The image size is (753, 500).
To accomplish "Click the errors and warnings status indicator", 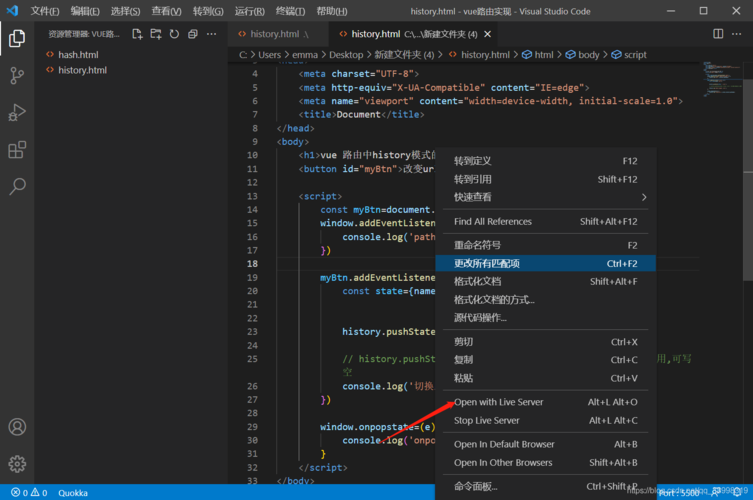I will click(29, 493).
